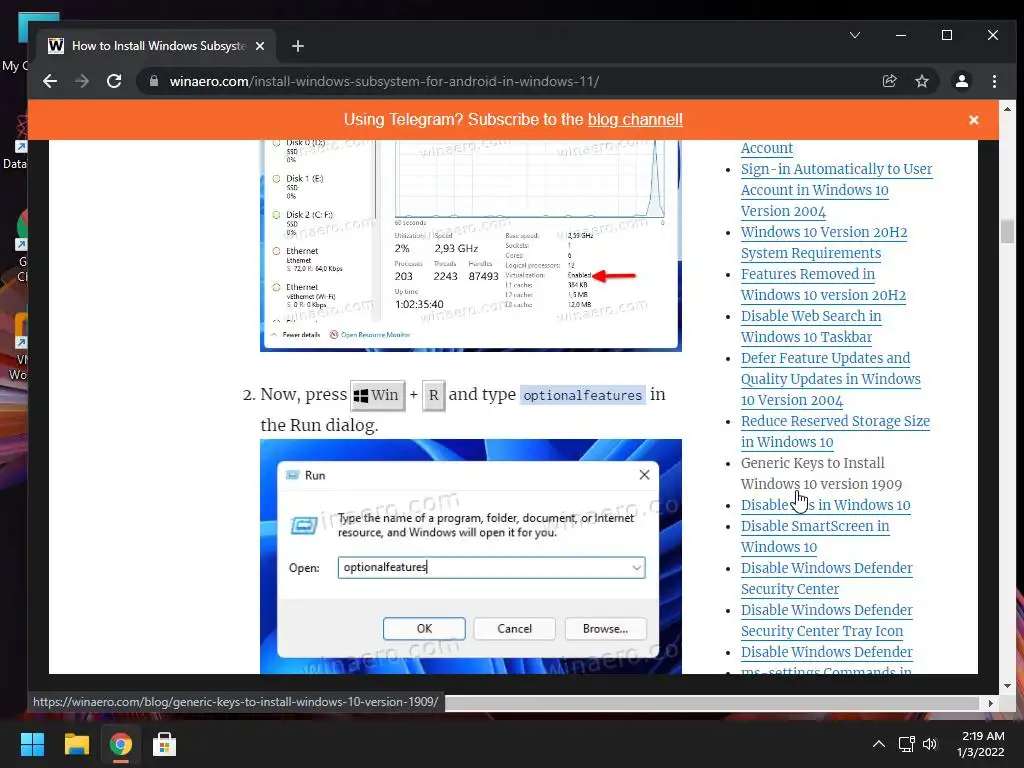Open Chrome three-dot menu
This screenshot has width=1024, height=768.
995,81
